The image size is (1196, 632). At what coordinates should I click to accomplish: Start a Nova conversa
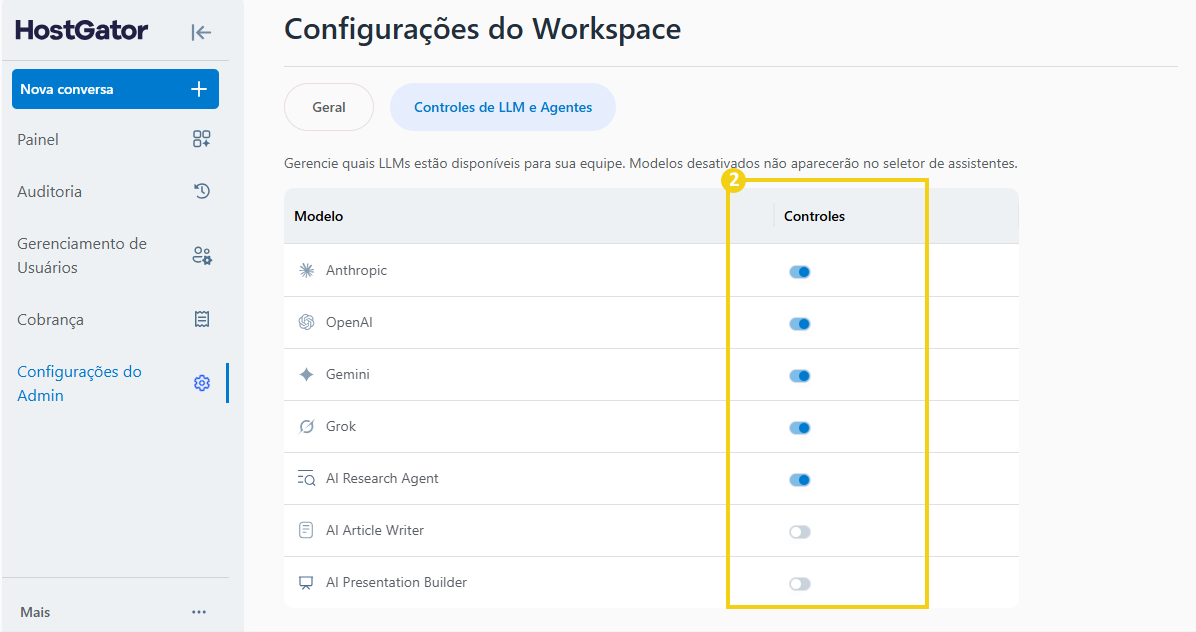(x=115, y=89)
